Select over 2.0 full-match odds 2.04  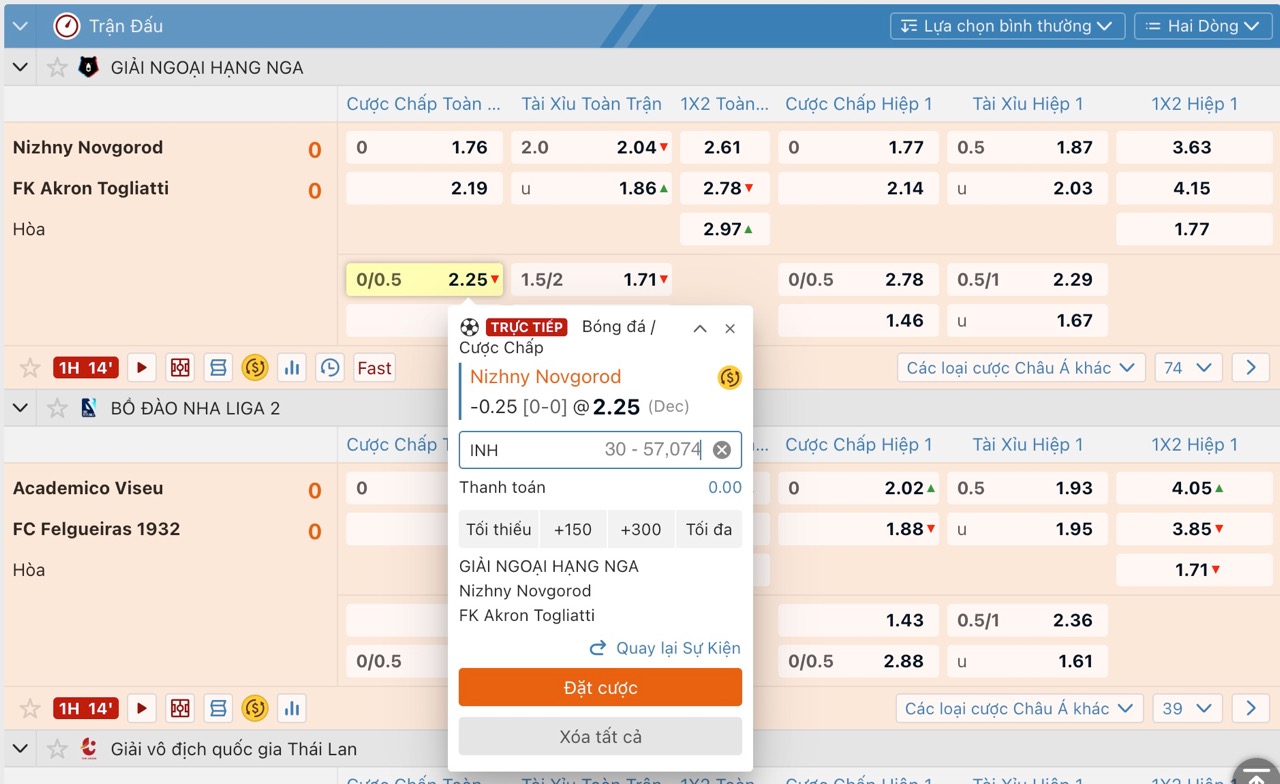[x=592, y=148]
